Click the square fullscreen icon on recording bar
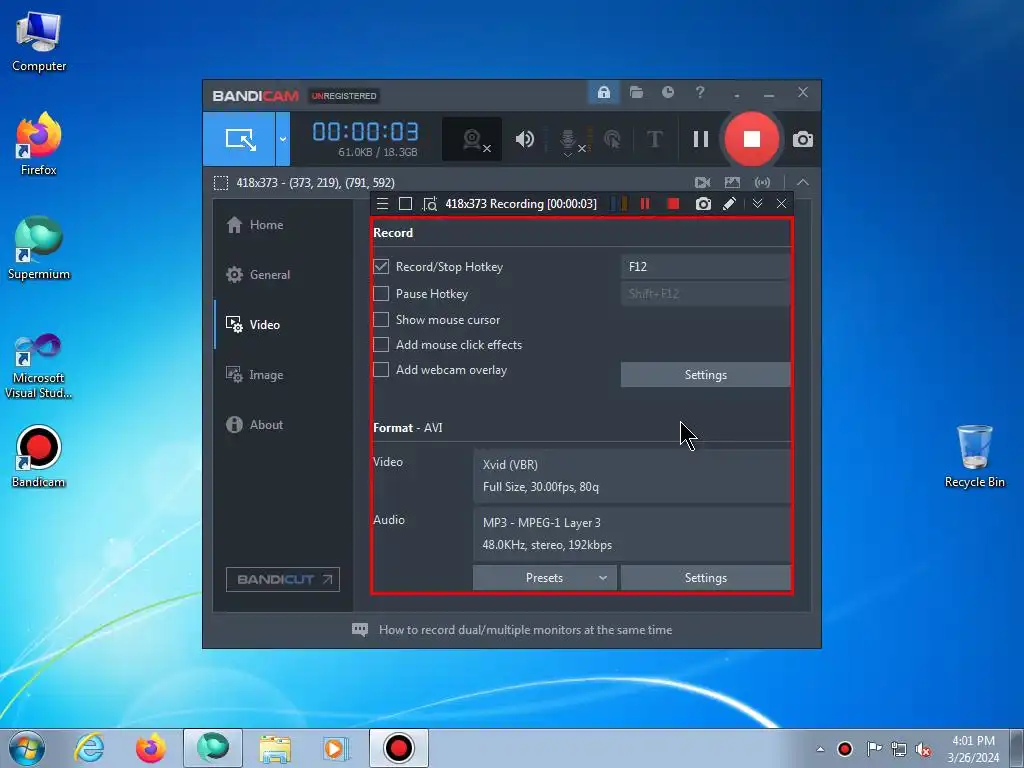The image size is (1024, 768). point(405,204)
